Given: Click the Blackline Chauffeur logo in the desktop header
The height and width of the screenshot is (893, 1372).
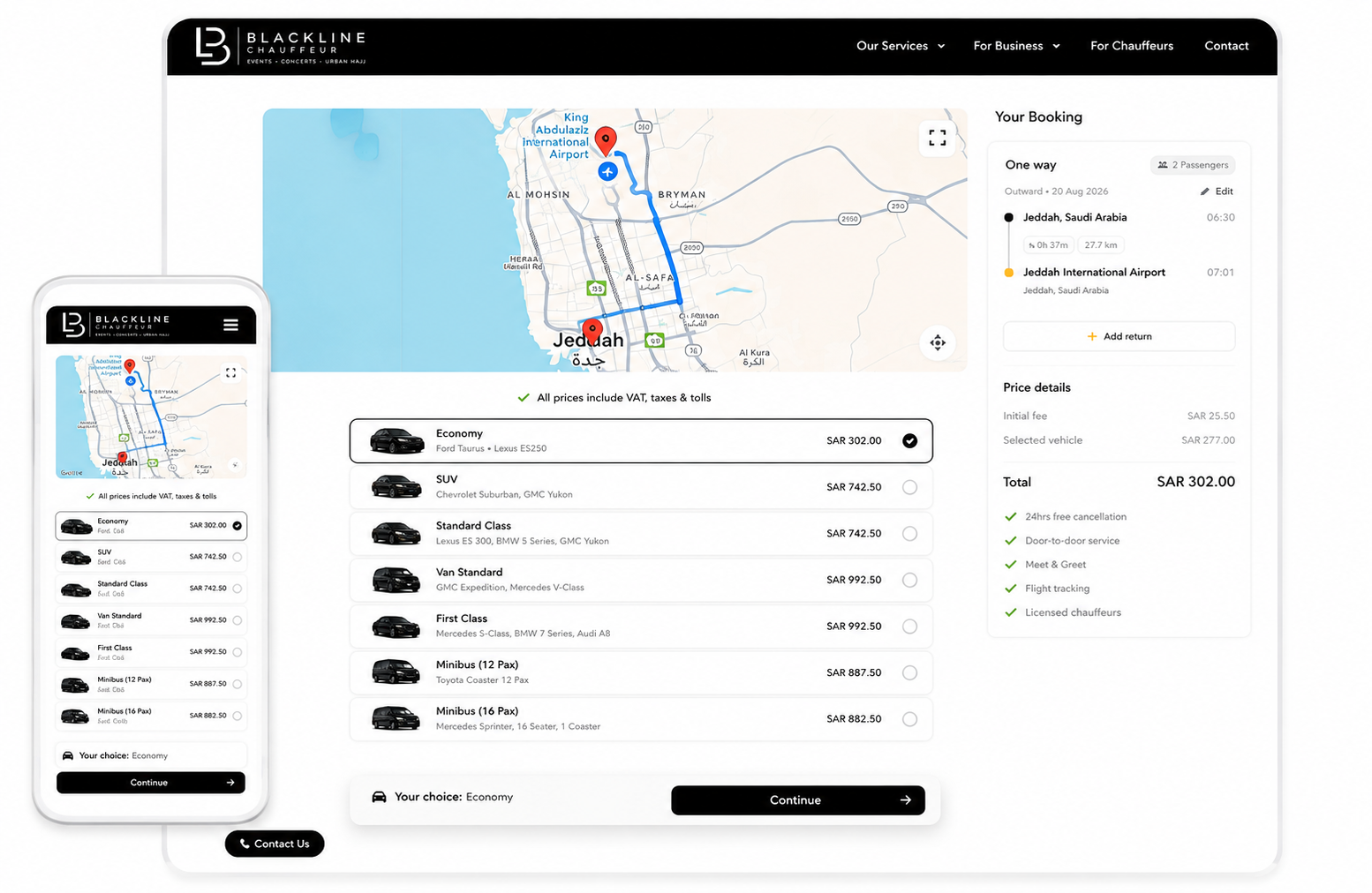Looking at the screenshot, I should (280, 46).
